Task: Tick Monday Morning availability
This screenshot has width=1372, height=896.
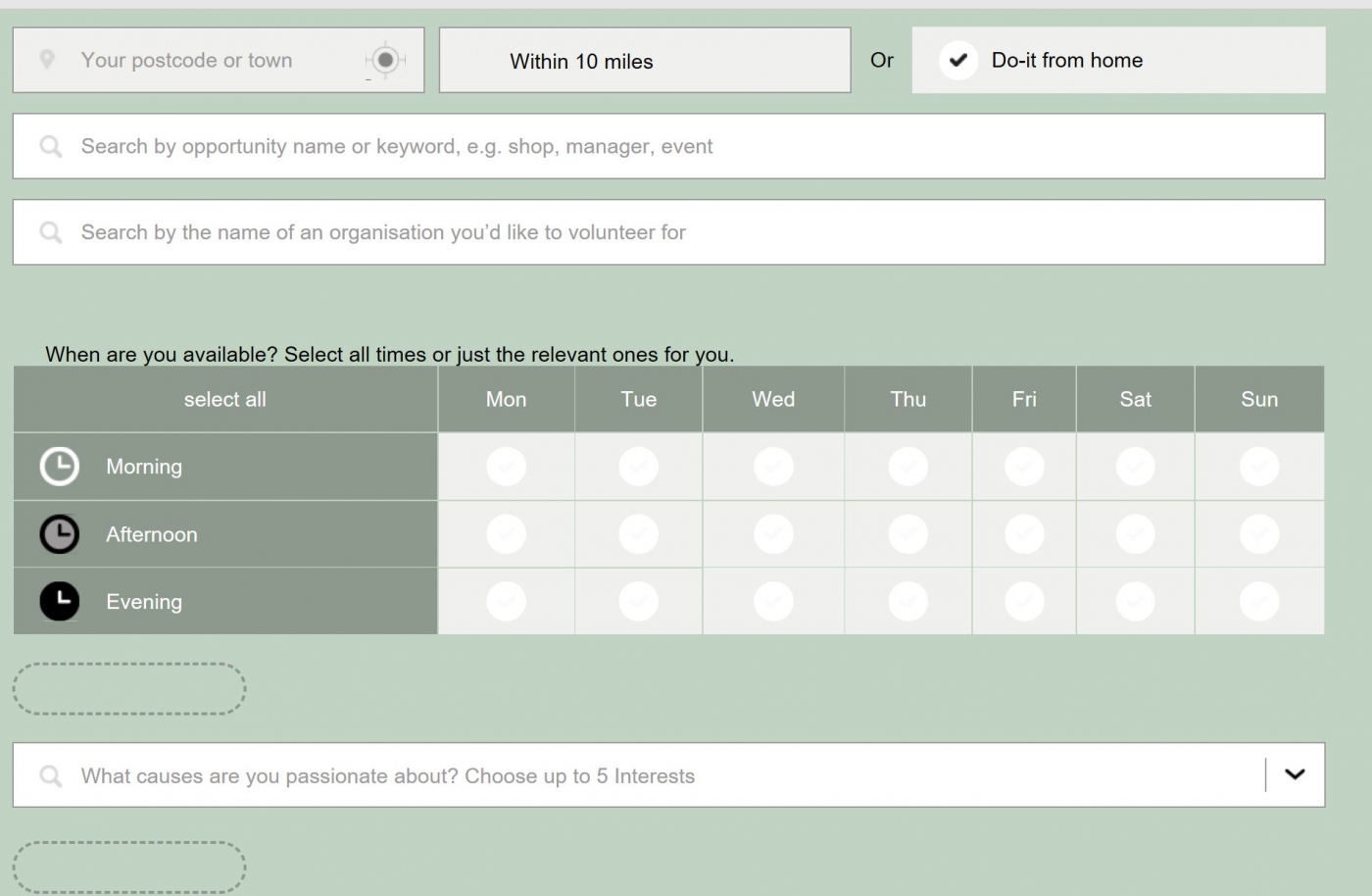Action: [507, 467]
